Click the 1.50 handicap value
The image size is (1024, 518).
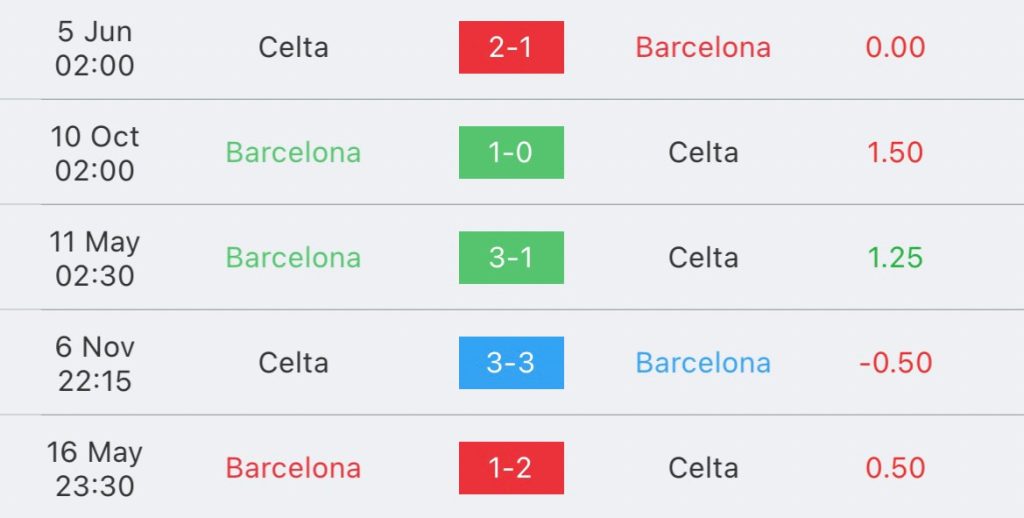(x=895, y=152)
